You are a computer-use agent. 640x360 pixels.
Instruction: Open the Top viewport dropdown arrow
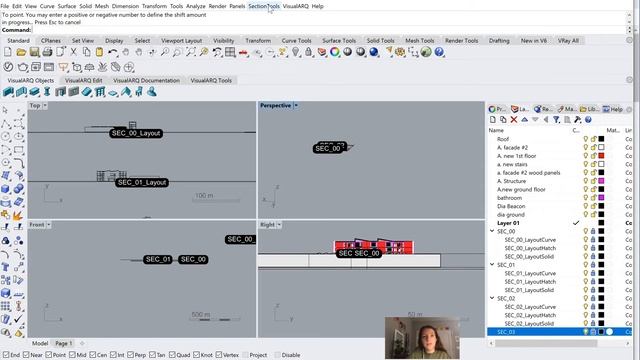[x=45, y=106]
